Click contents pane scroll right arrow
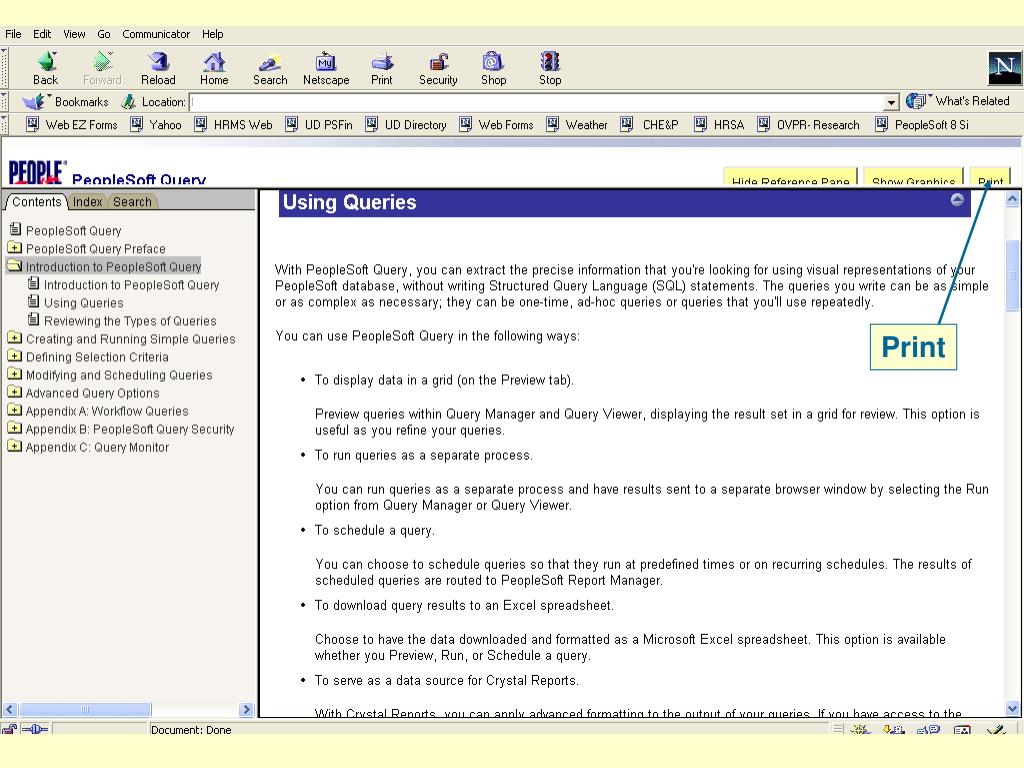This screenshot has height=768, width=1024. click(246, 709)
